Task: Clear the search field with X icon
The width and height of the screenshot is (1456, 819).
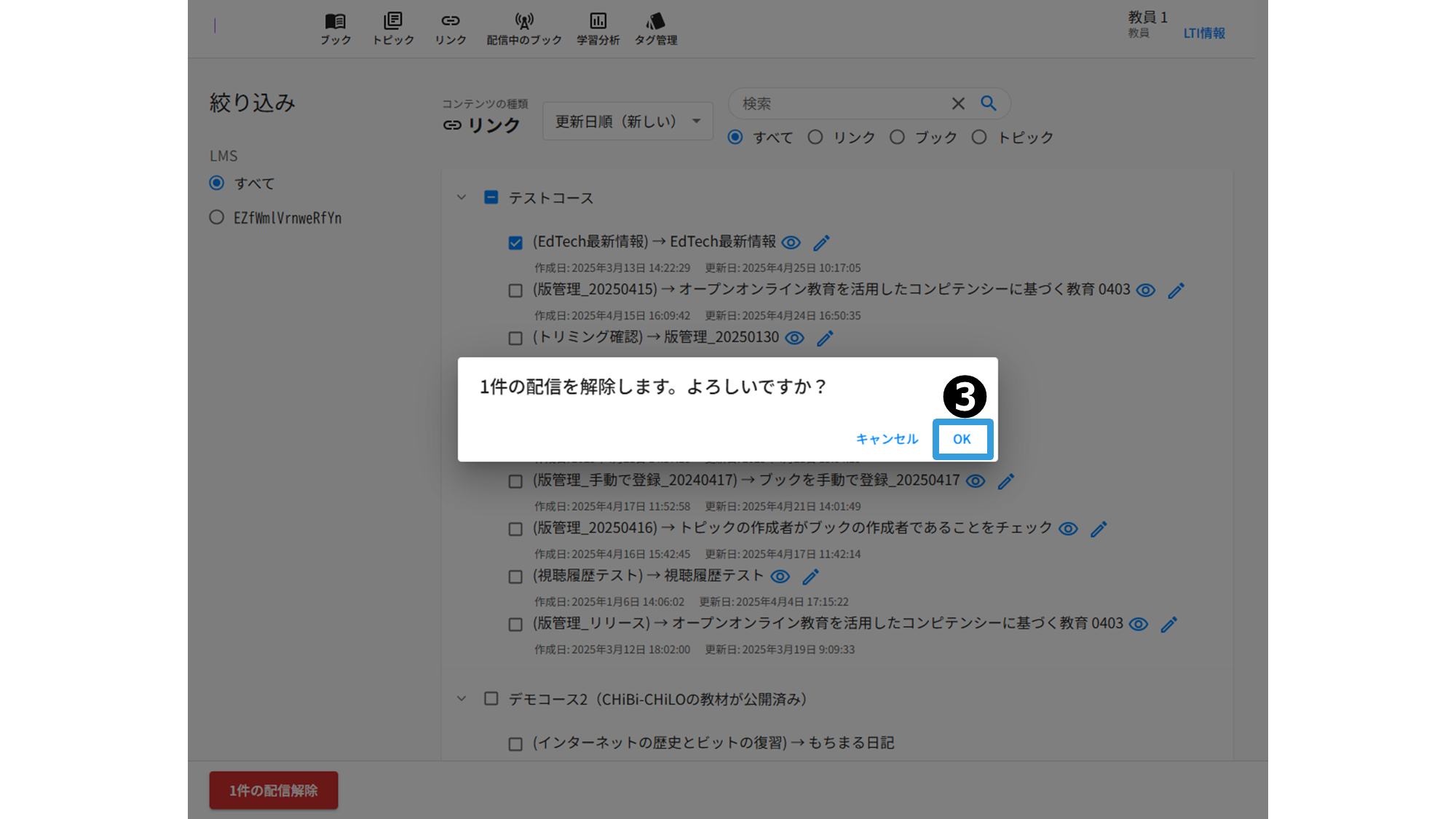Action: 958,103
